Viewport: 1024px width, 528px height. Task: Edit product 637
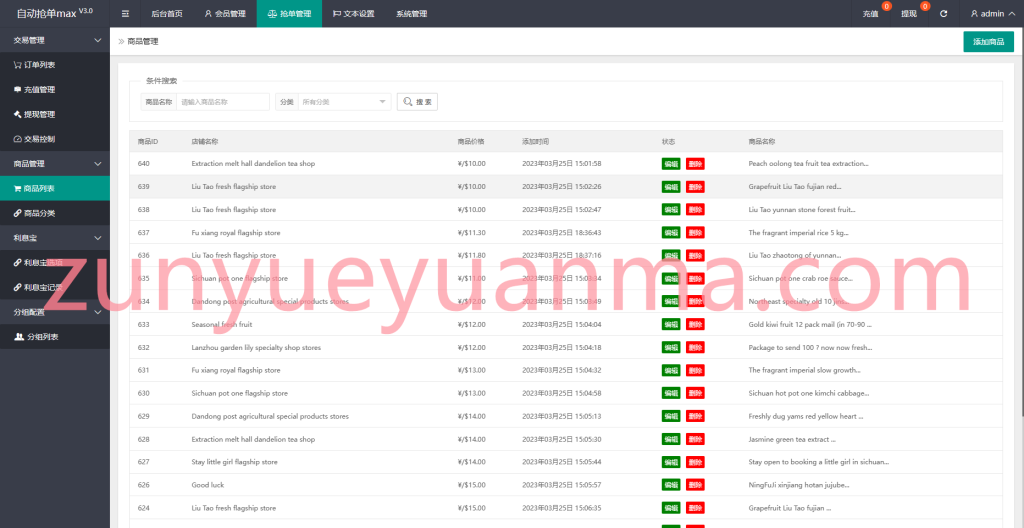click(671, 233)
